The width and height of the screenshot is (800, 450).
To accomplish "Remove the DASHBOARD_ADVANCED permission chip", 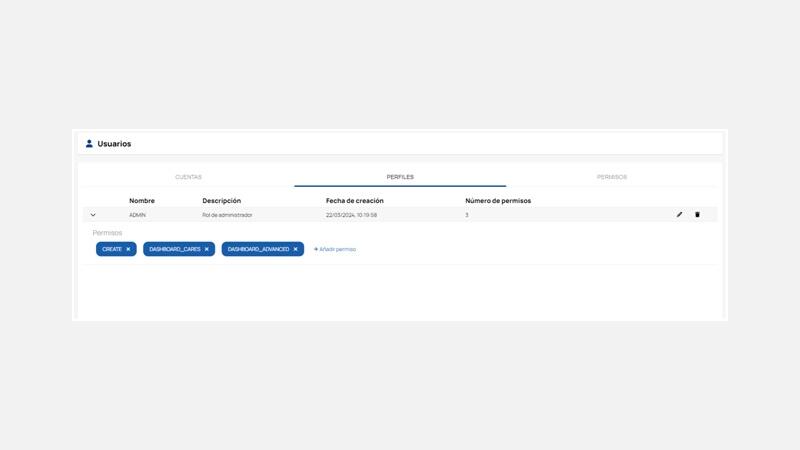I will tap(295, 249).
